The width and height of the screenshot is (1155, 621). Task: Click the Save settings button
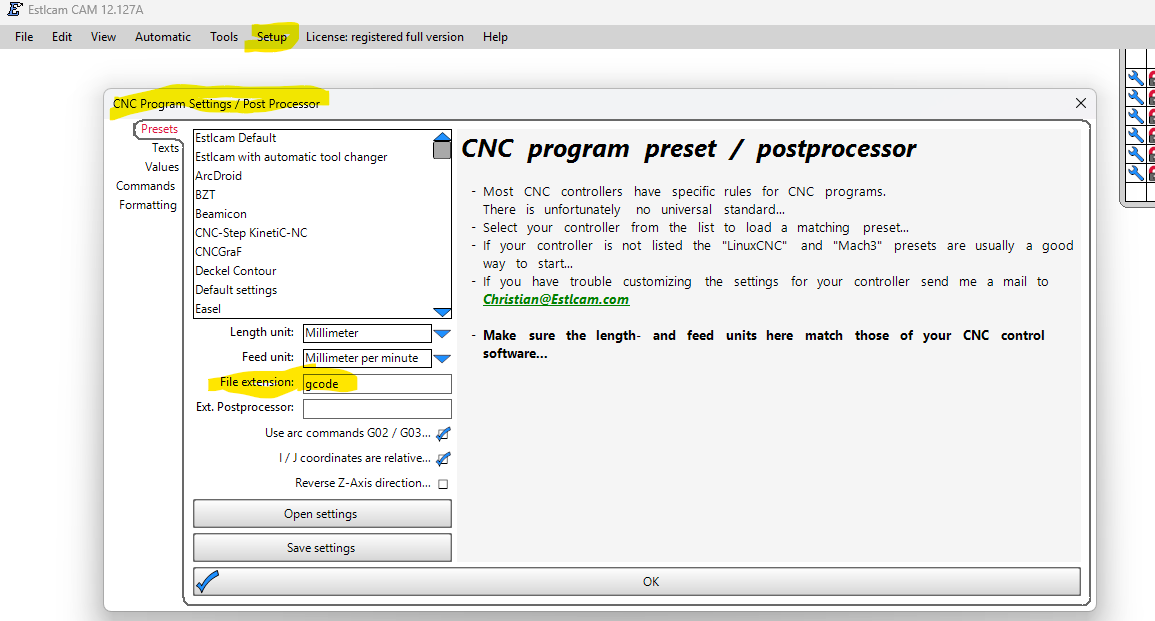coord(322,547)
